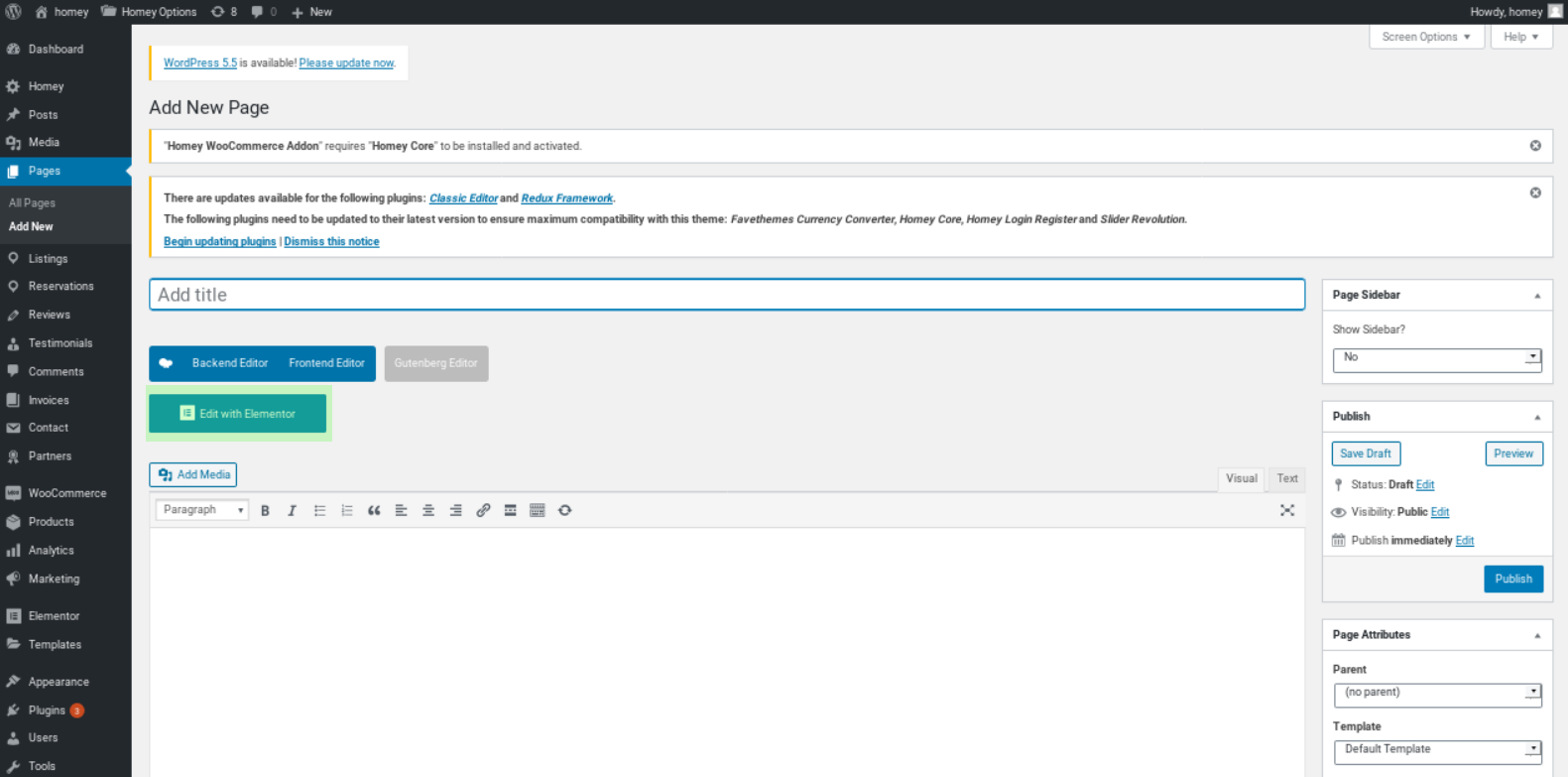Switch to Backend Editor
The height and width of the screenshot is (777, 1568).
(x=230, y=363)
